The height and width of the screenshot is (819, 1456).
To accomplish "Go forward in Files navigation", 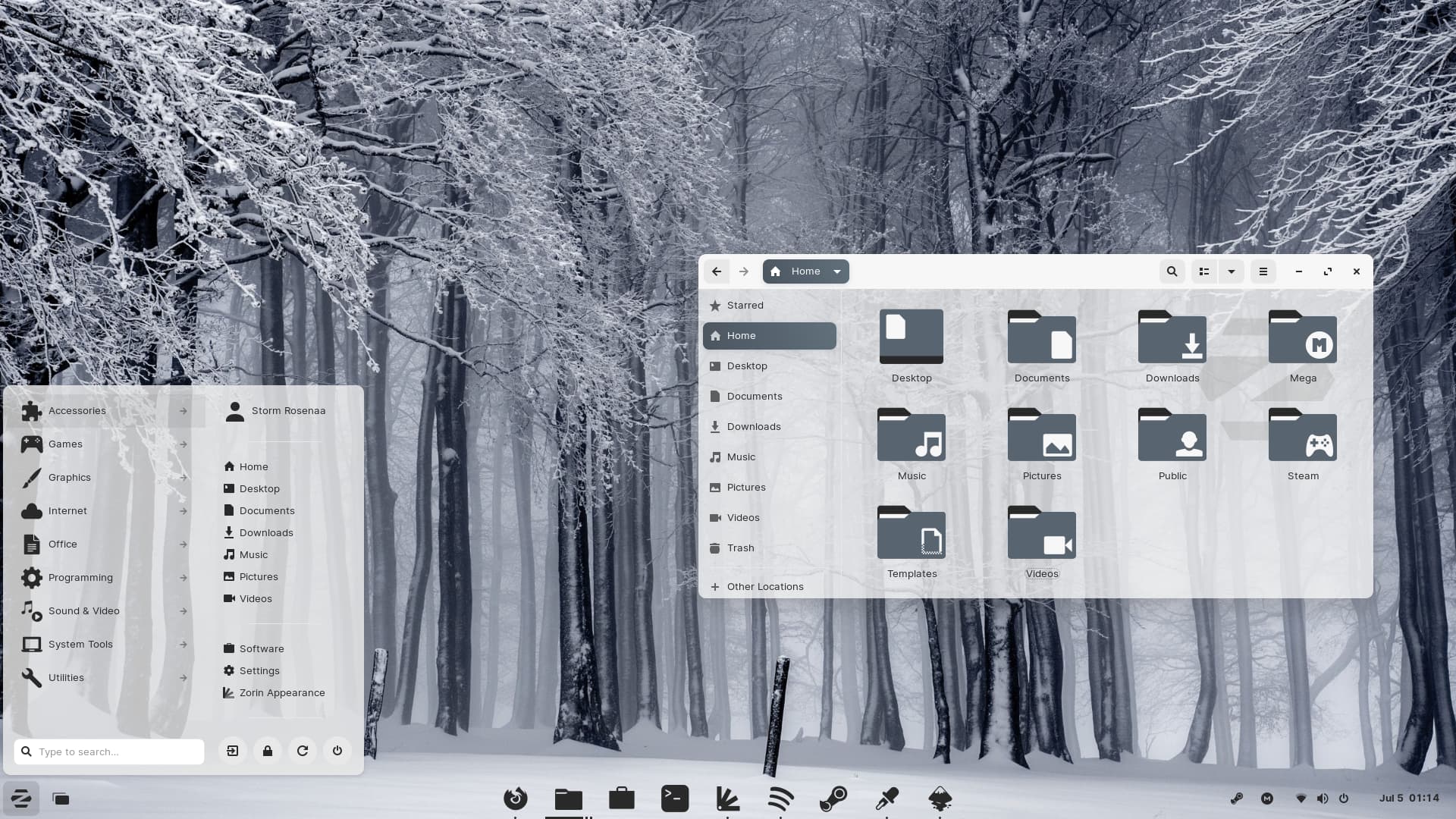I will (744, 271).
